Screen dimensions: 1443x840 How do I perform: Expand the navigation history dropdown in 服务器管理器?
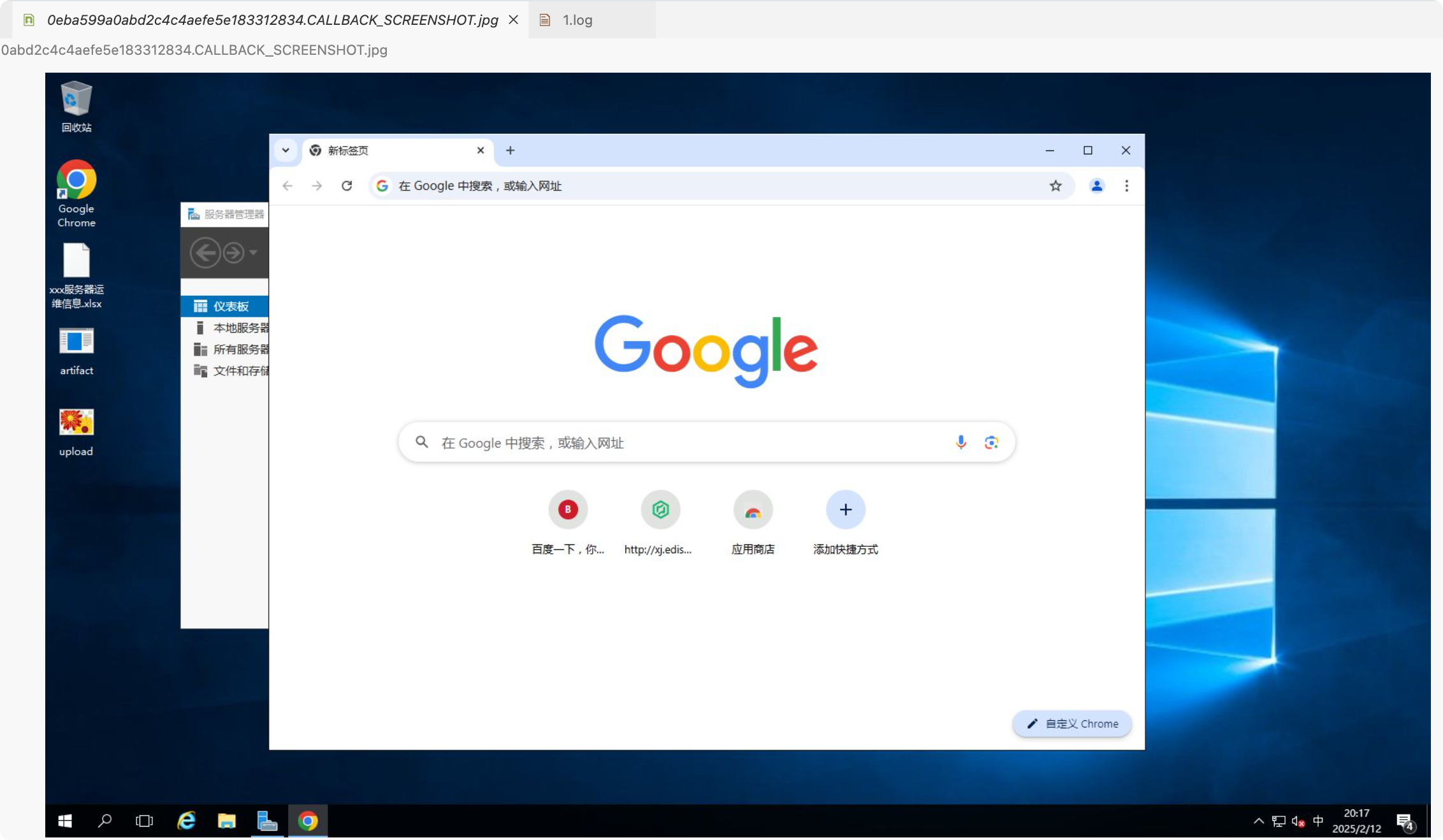(254, 252)
